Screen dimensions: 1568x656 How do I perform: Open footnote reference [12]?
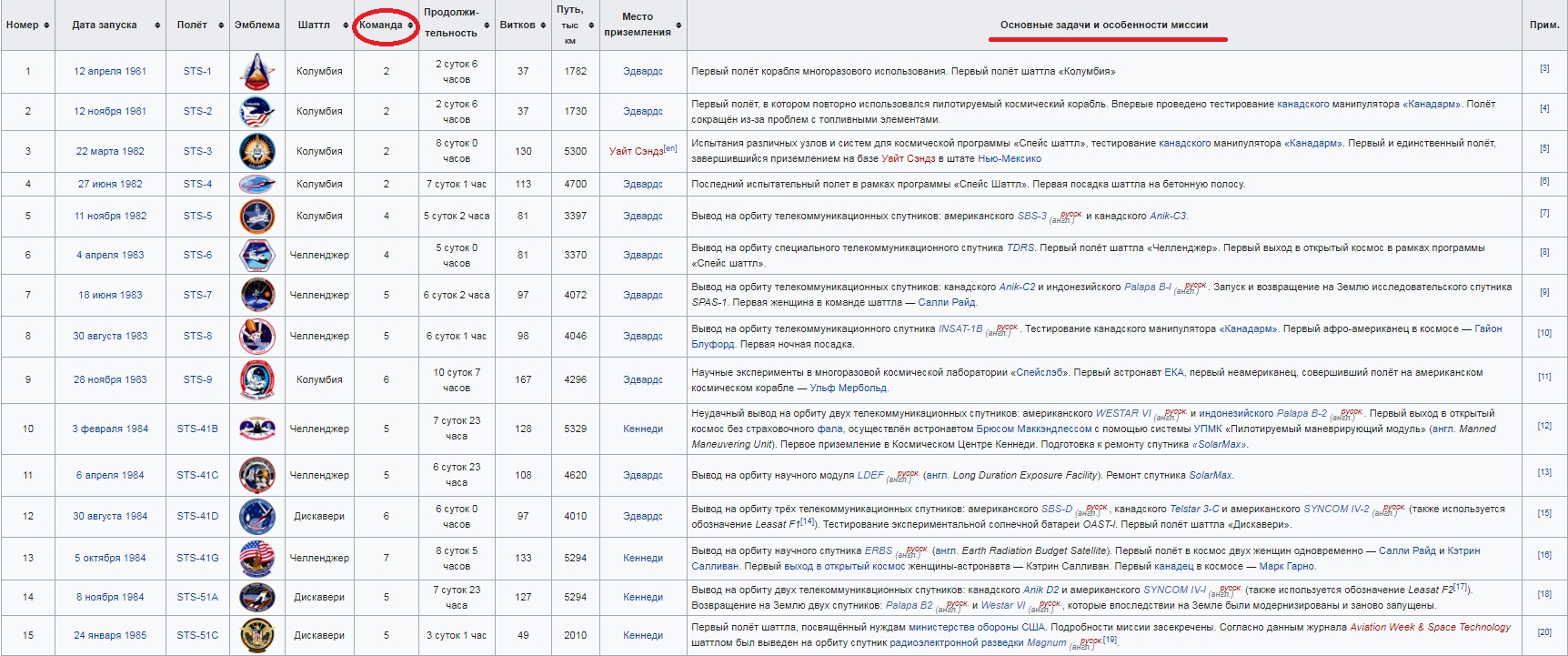click(1544, 426)
